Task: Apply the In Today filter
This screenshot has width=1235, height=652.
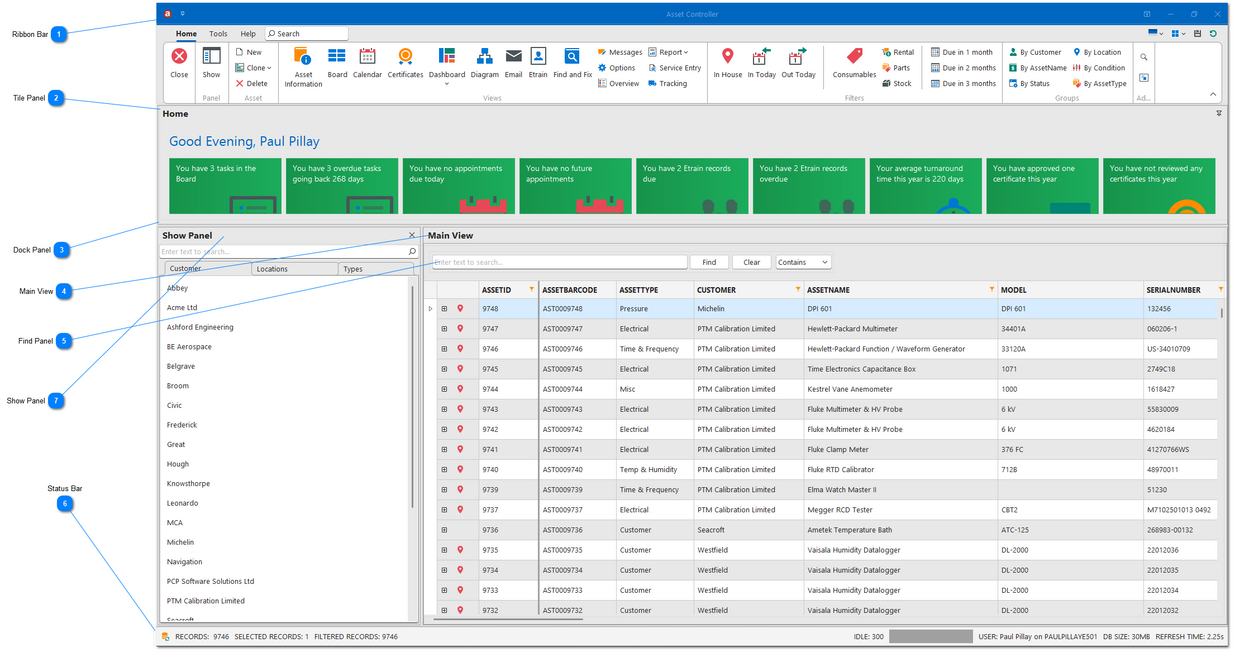Action: click(762, 63)
